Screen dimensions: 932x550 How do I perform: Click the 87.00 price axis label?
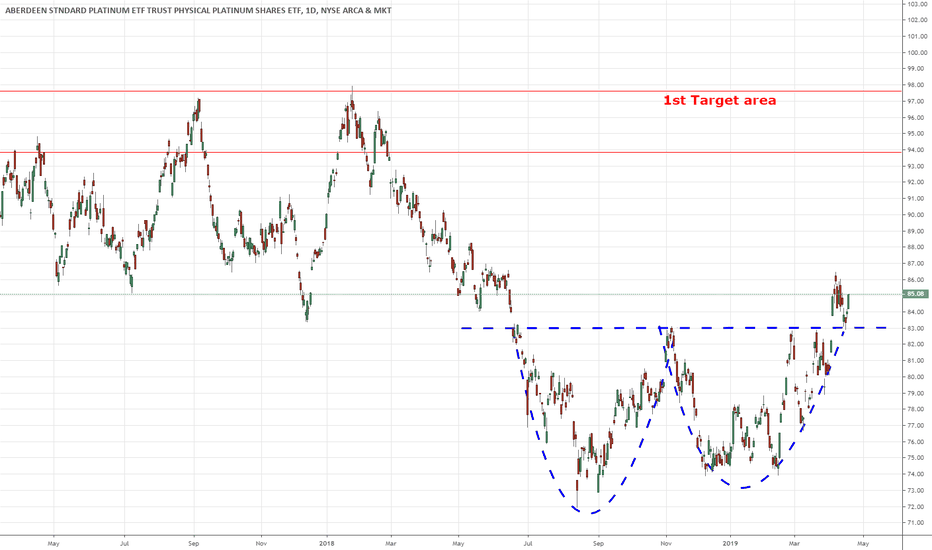coord(915,263)
